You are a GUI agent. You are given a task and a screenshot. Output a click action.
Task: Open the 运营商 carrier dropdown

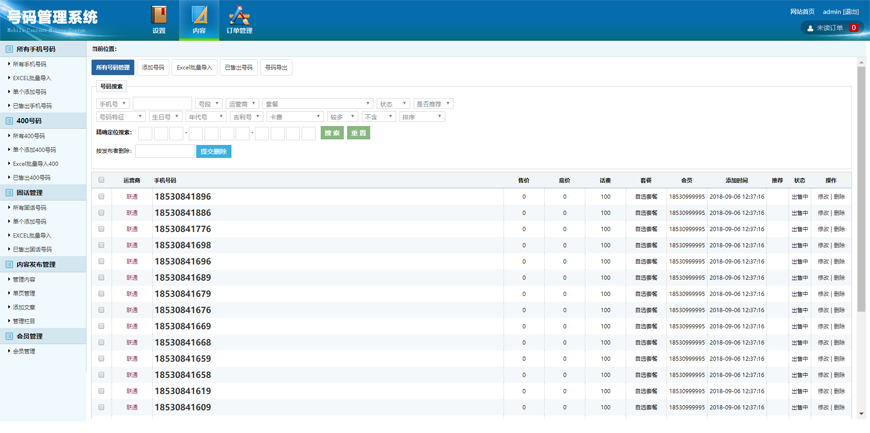tap(242, 104)
